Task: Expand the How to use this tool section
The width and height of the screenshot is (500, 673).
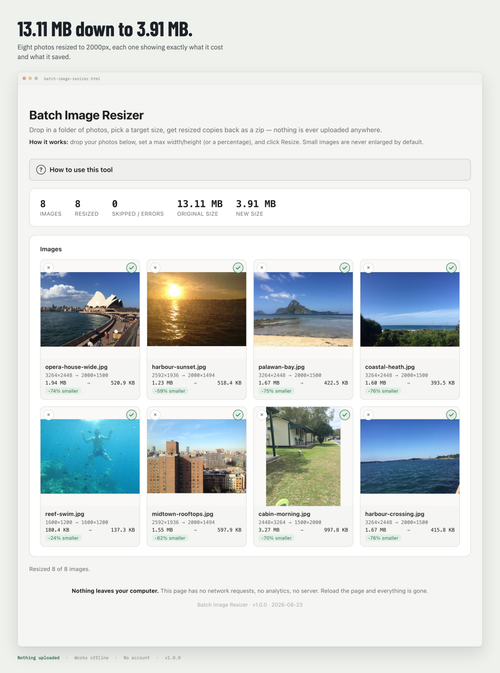Action: tap(250, 170)
